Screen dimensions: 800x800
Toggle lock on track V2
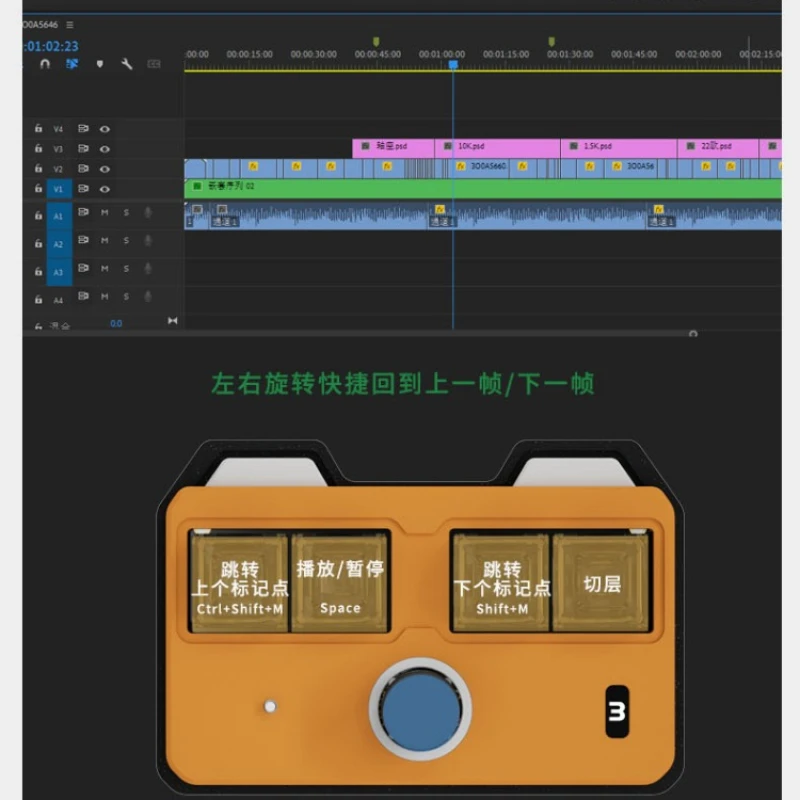38,168
